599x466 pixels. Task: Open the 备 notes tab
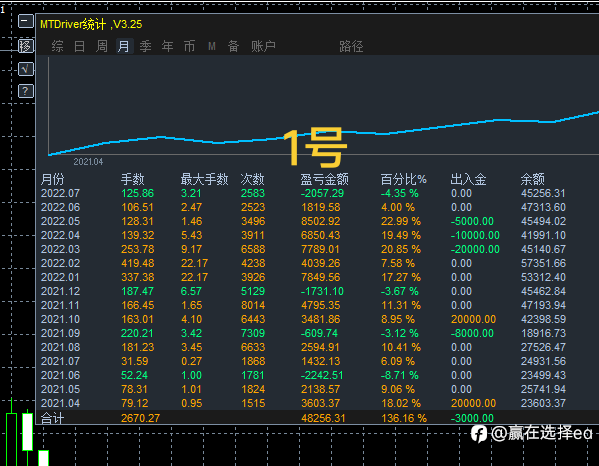click(x=233, y=46)
